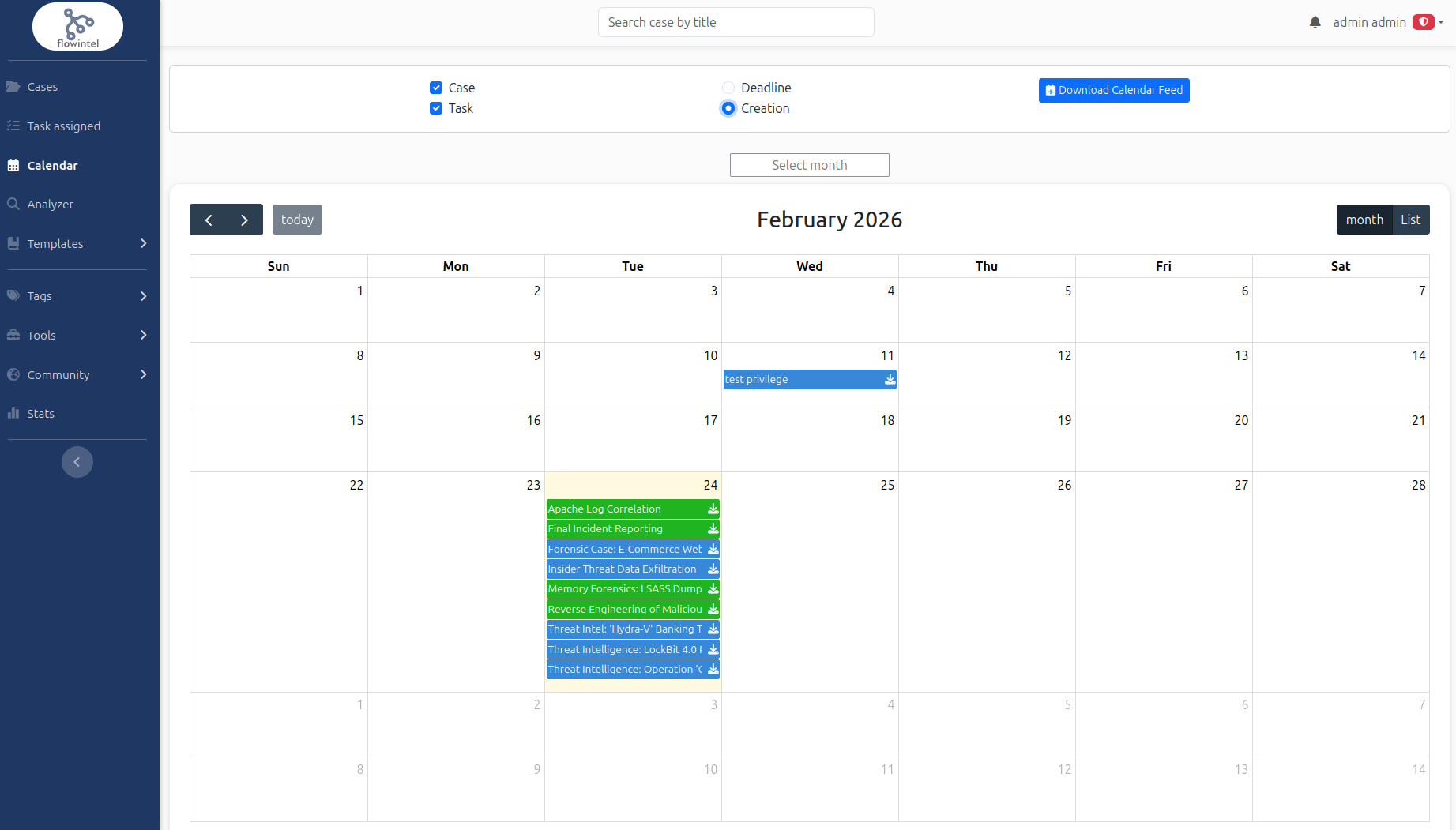Collapse the sidebar with round arrow button
1456x830 pixels.
[x=77, y=462]
